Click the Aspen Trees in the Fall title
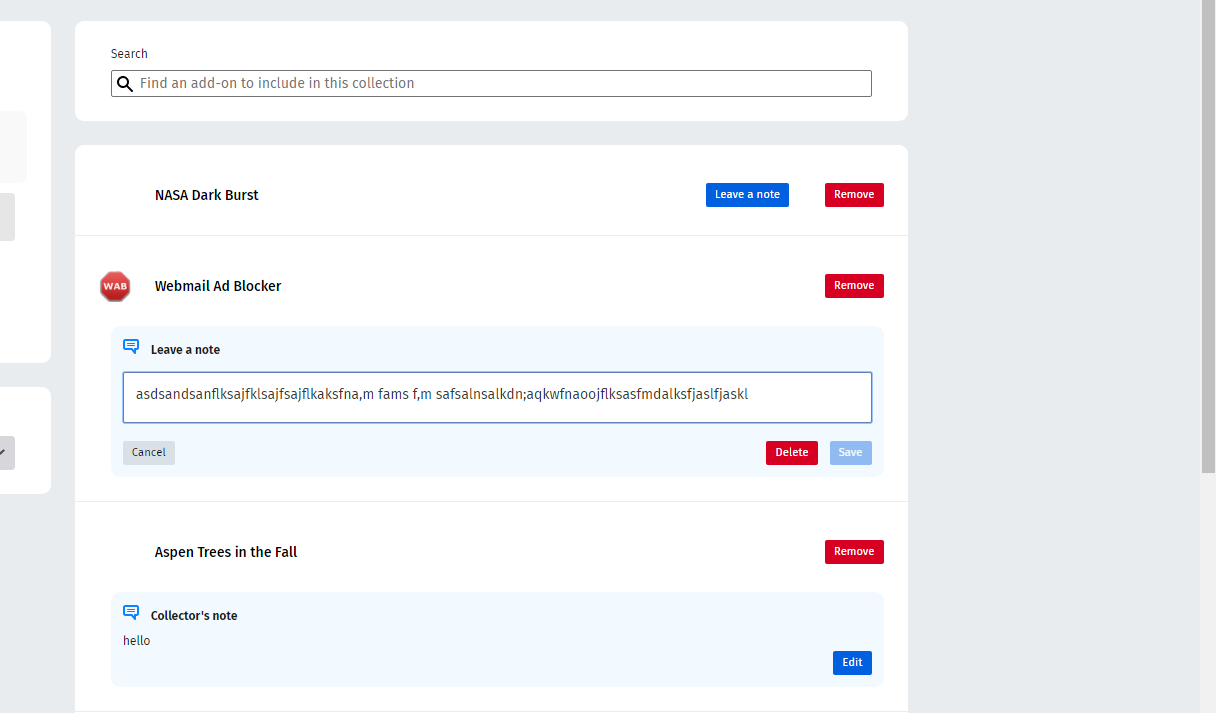The image size is (1216, 713). click(x=226, y=552)
